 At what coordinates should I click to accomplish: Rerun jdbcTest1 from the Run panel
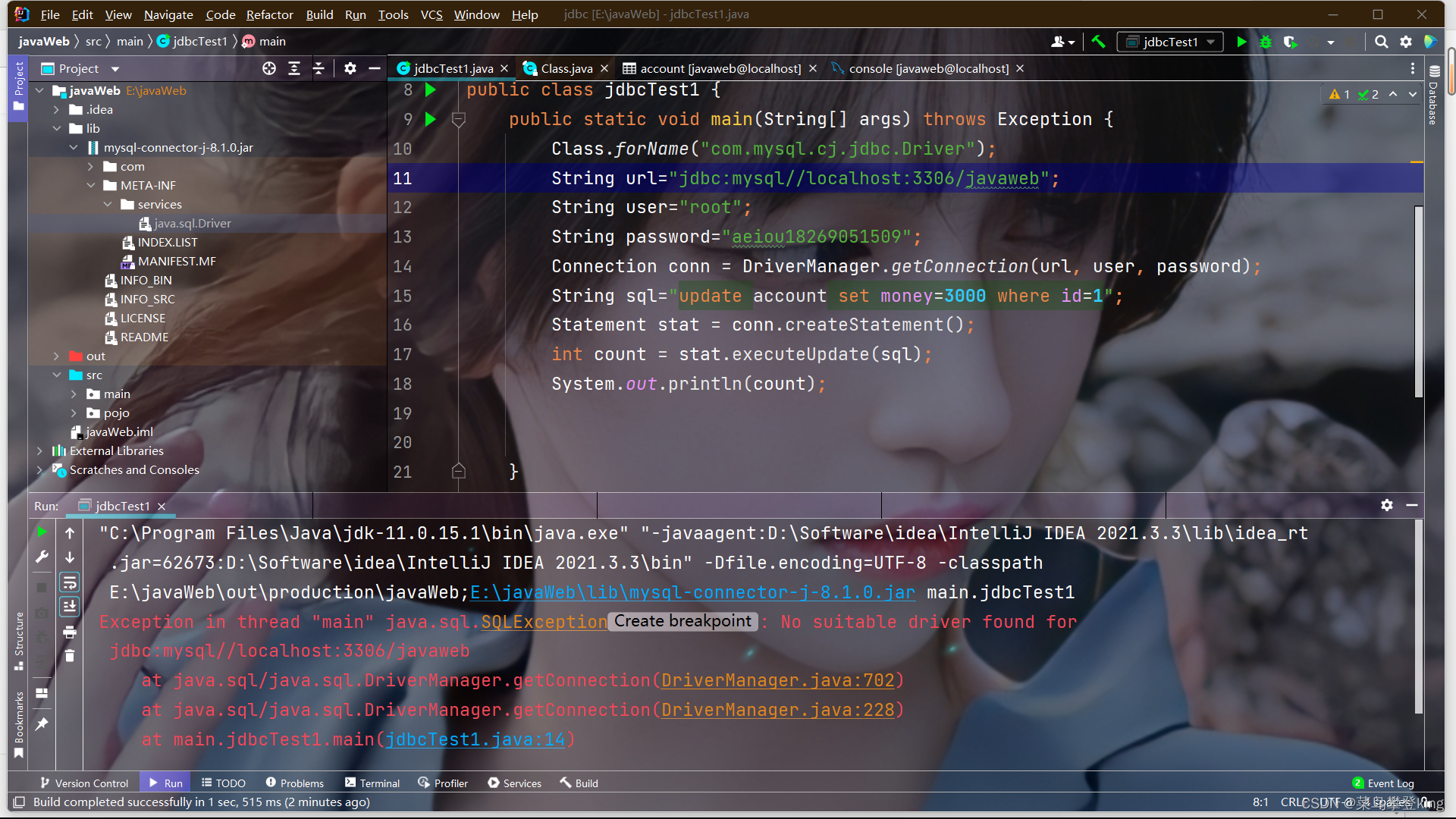click(42, 532)
